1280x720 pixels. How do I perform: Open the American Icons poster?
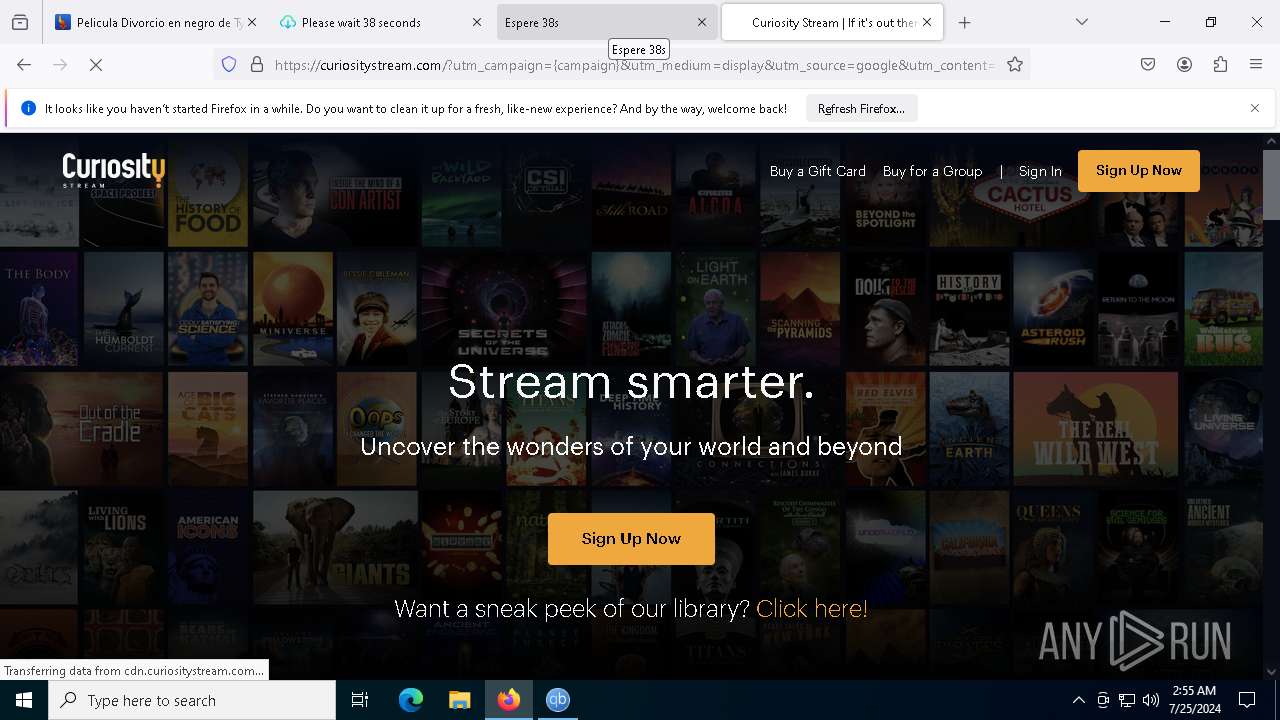click(x=208, y=547)
